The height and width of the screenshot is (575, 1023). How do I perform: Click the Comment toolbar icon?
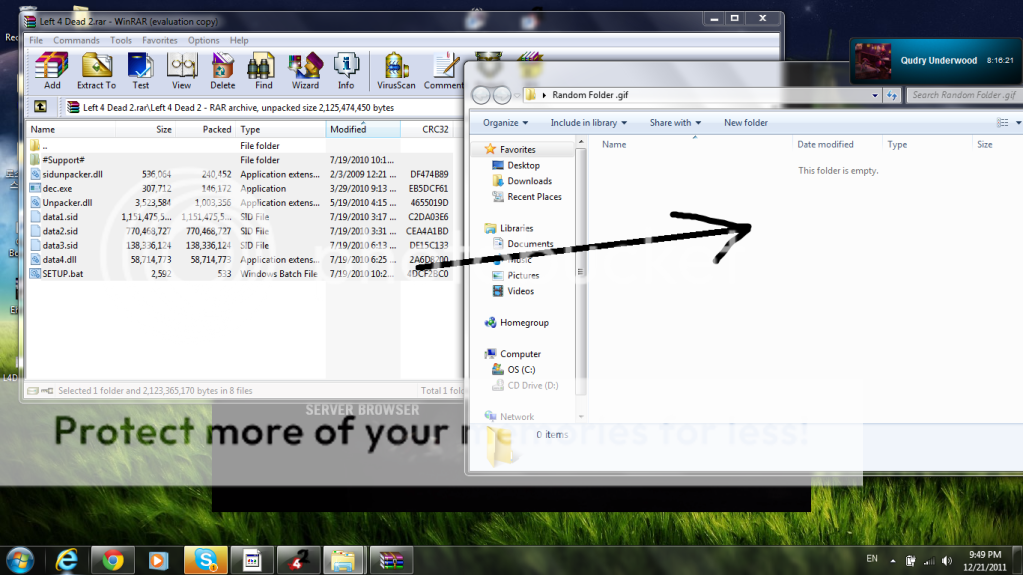(444, 70)
